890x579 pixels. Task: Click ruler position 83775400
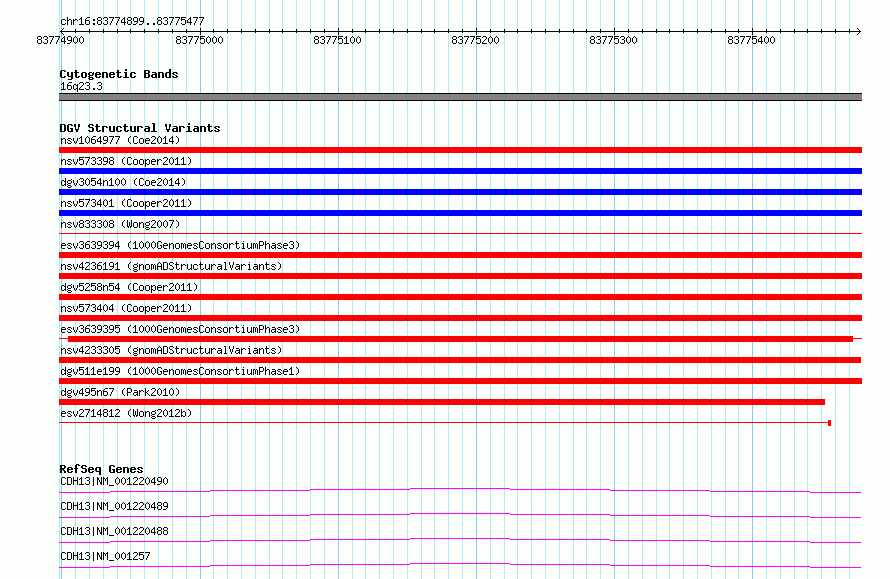751,40
